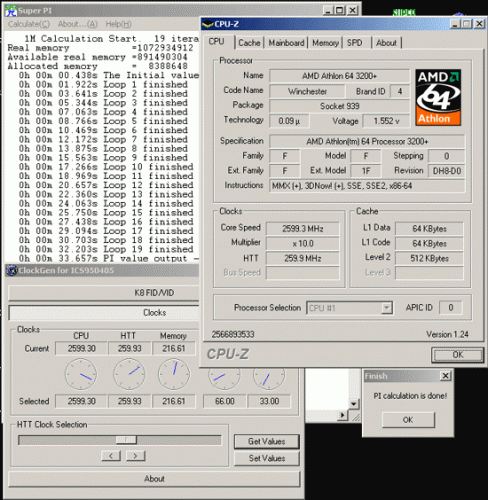The height and width of the screenshot is (500, 488).
Task: Expand the Processor Selection dropdown
Action: 386,308
